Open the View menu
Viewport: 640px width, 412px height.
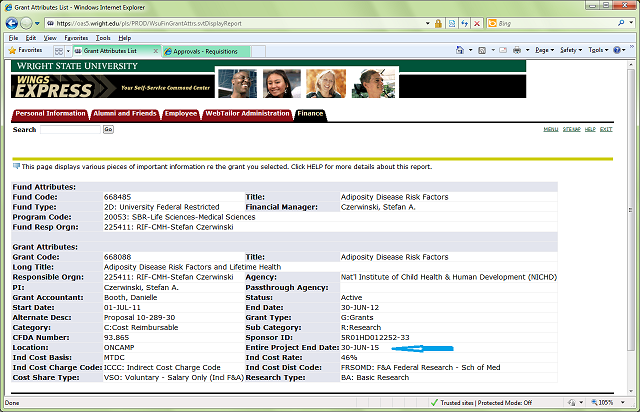coord(50,38)
